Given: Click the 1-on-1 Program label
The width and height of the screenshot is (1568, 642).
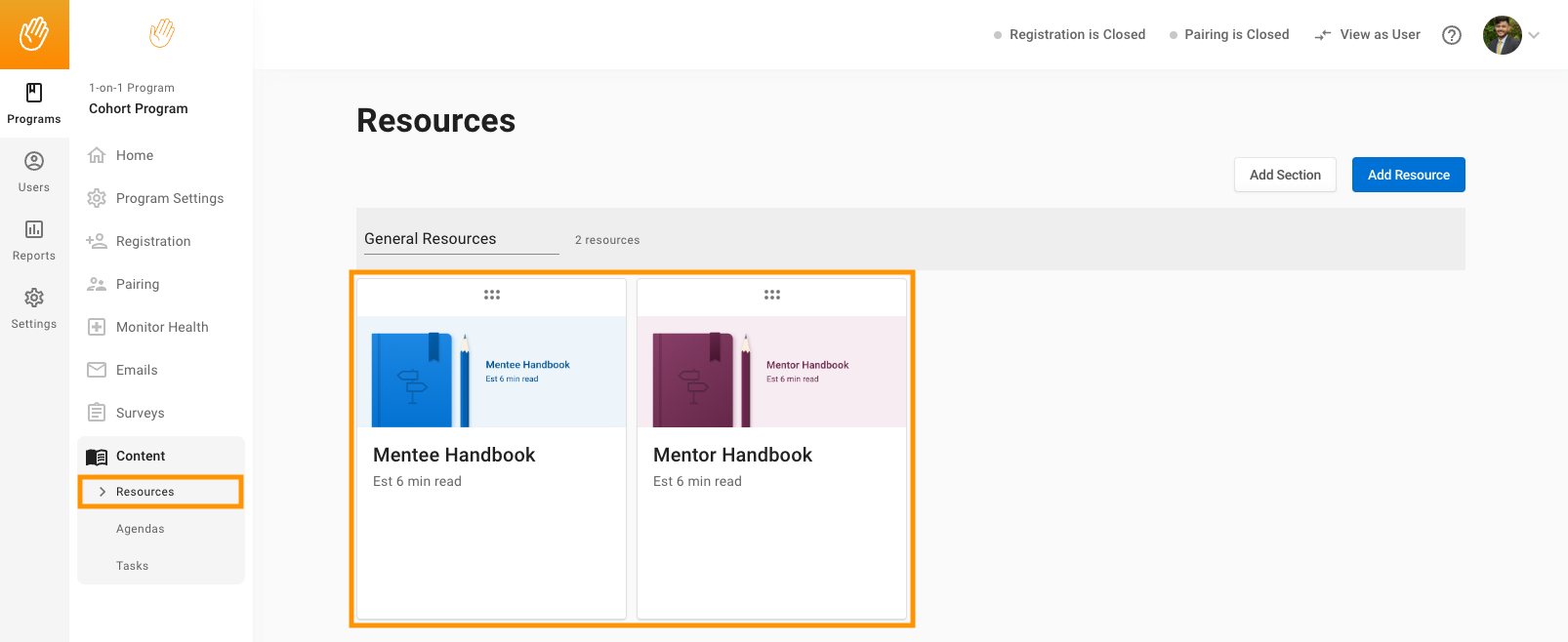Looking at the screenshot, I should (132, 88).
